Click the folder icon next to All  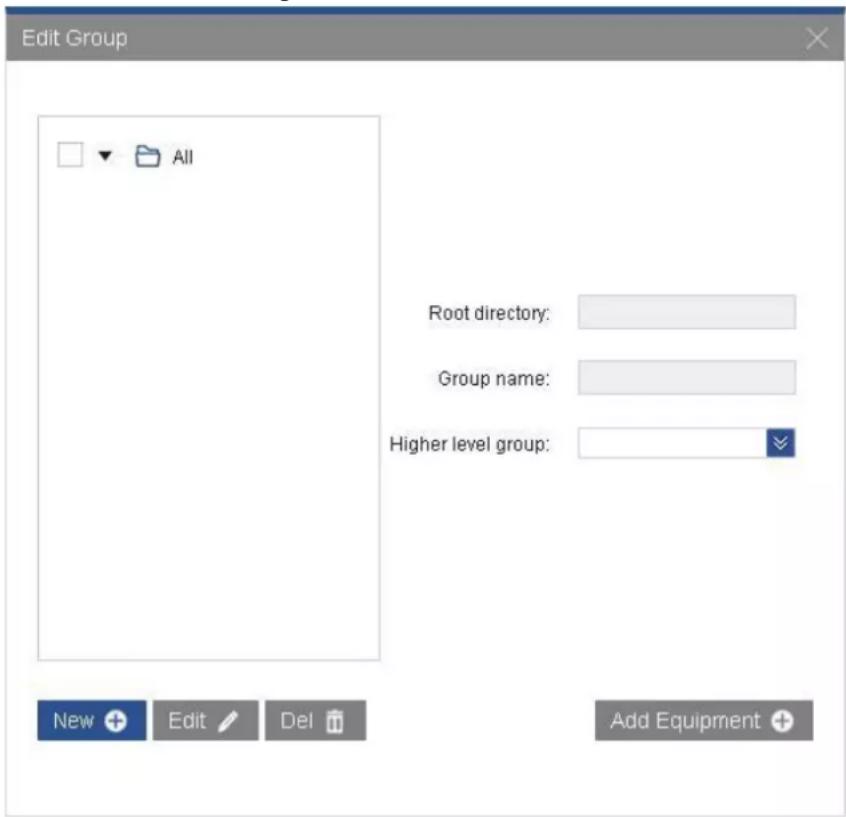(147, 156)
